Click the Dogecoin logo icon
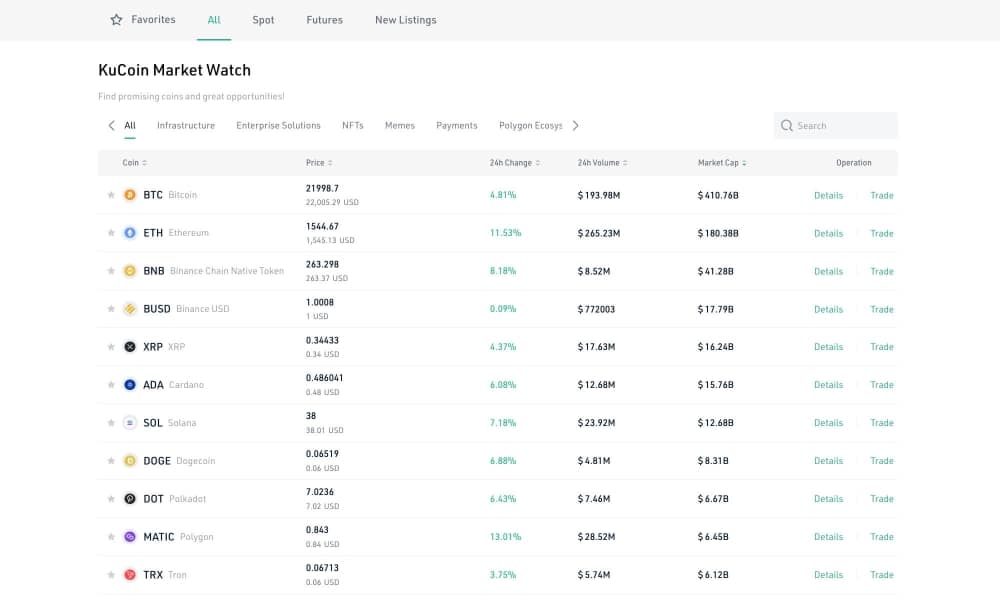The width and height of the screenshot is (1000, 600). [x=129, y=460]
